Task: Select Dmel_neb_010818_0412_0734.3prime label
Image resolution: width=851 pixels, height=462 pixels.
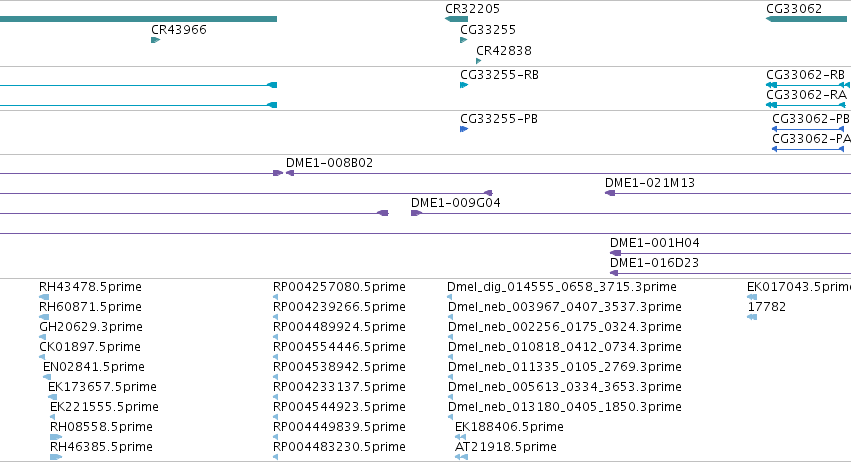Action: [x=564, y=347]
